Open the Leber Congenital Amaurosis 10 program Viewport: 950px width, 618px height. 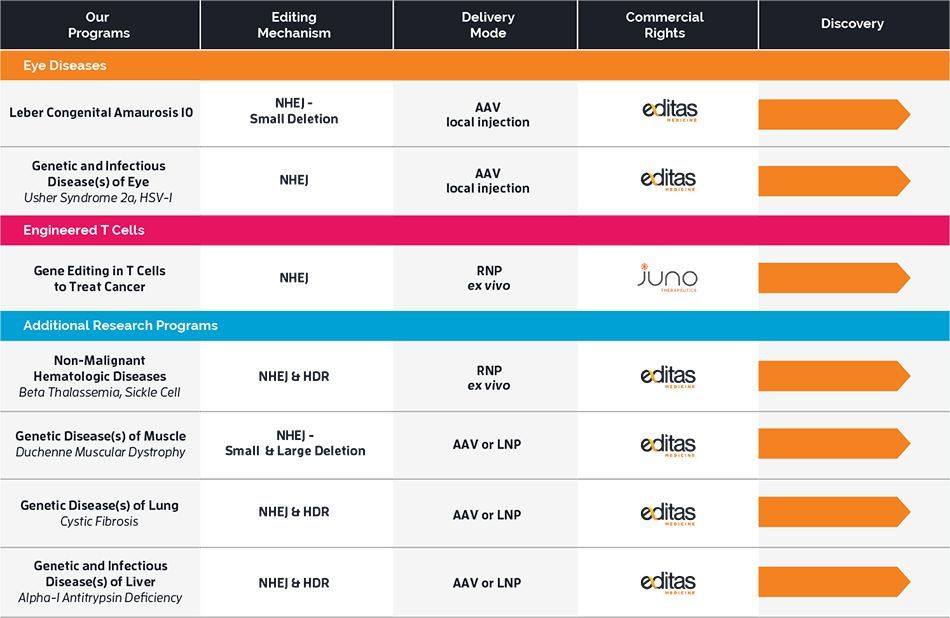(101, 113)
